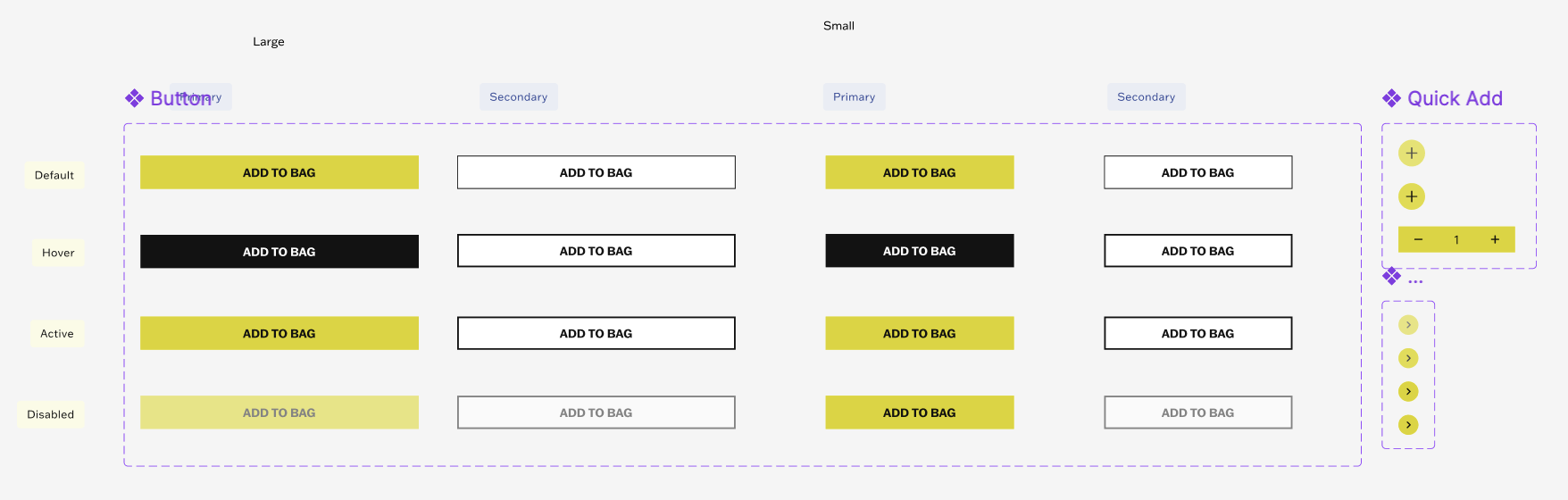
Task: Click the plus icon in quantity stepper
Action: (x=1495, y=239)
